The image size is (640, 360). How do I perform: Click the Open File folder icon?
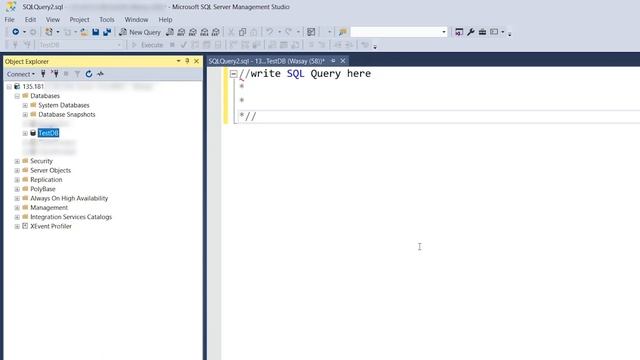[84, 32]
